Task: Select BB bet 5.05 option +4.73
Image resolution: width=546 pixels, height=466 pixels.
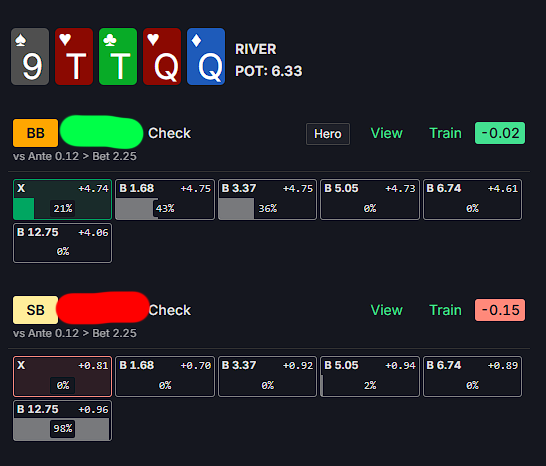Action: point(370,199)
